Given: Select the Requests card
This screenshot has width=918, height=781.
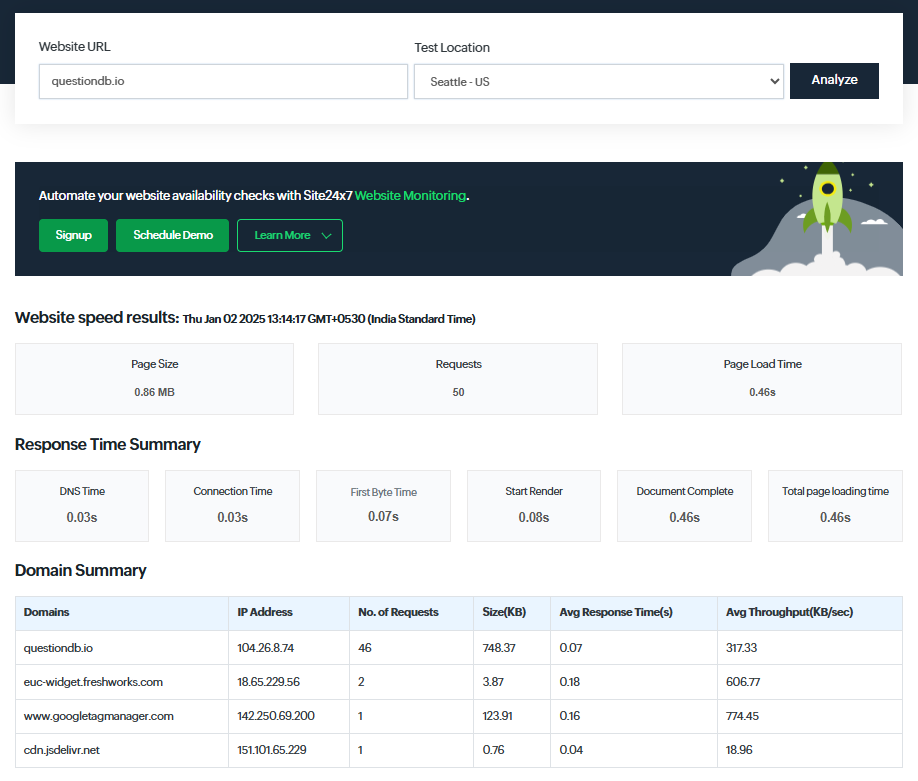Looking at the screenshot, I should coord(458,379).
